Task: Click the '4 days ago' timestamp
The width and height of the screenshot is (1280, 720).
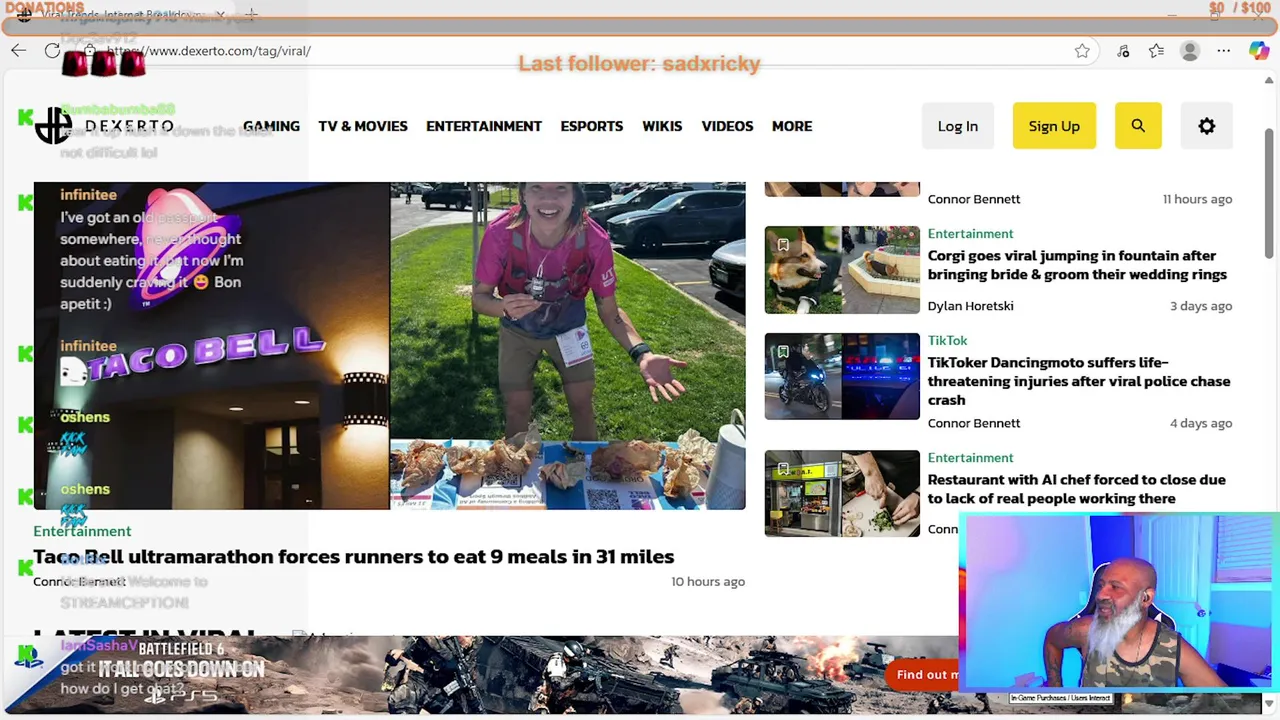Action: pyautogui.click(x=1201, y=423)
